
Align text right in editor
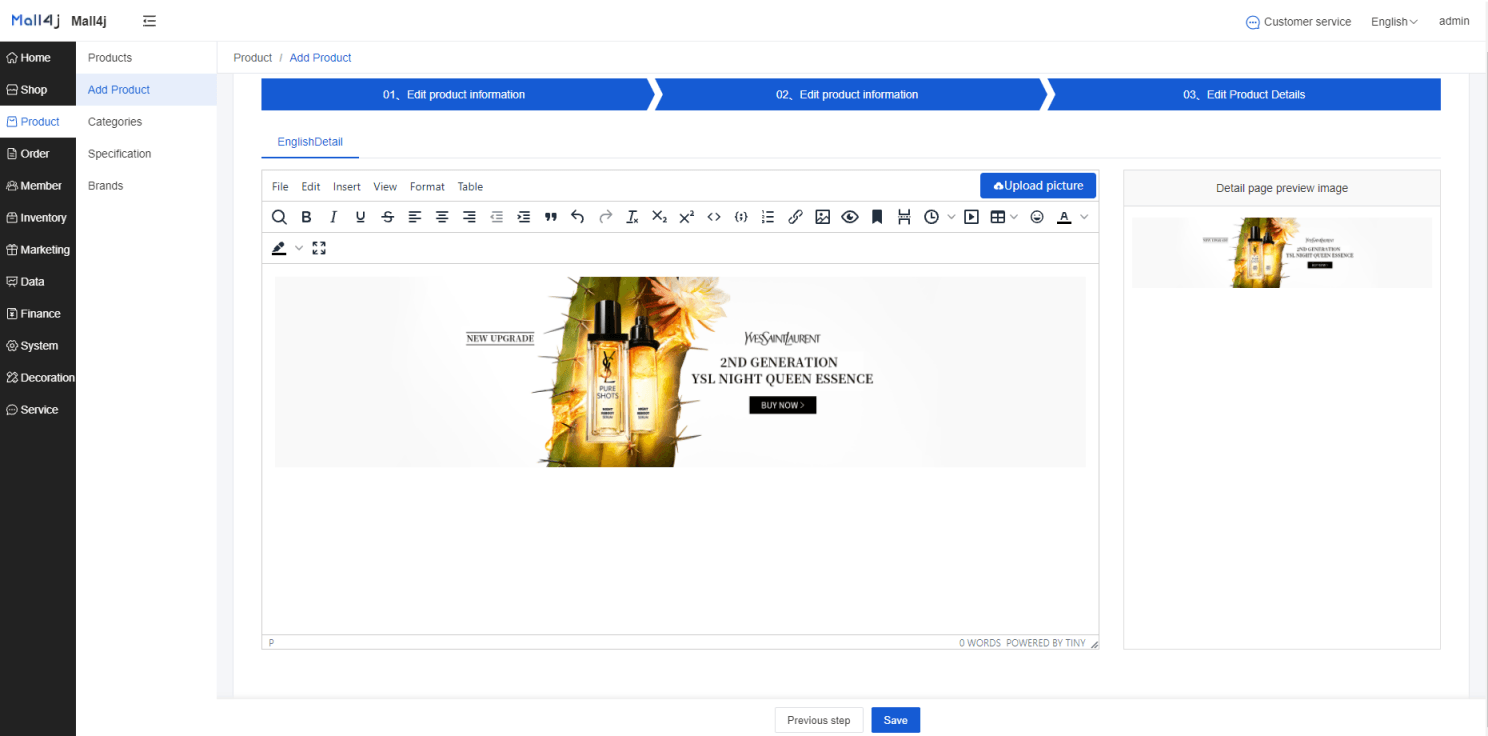click(469, 217)
